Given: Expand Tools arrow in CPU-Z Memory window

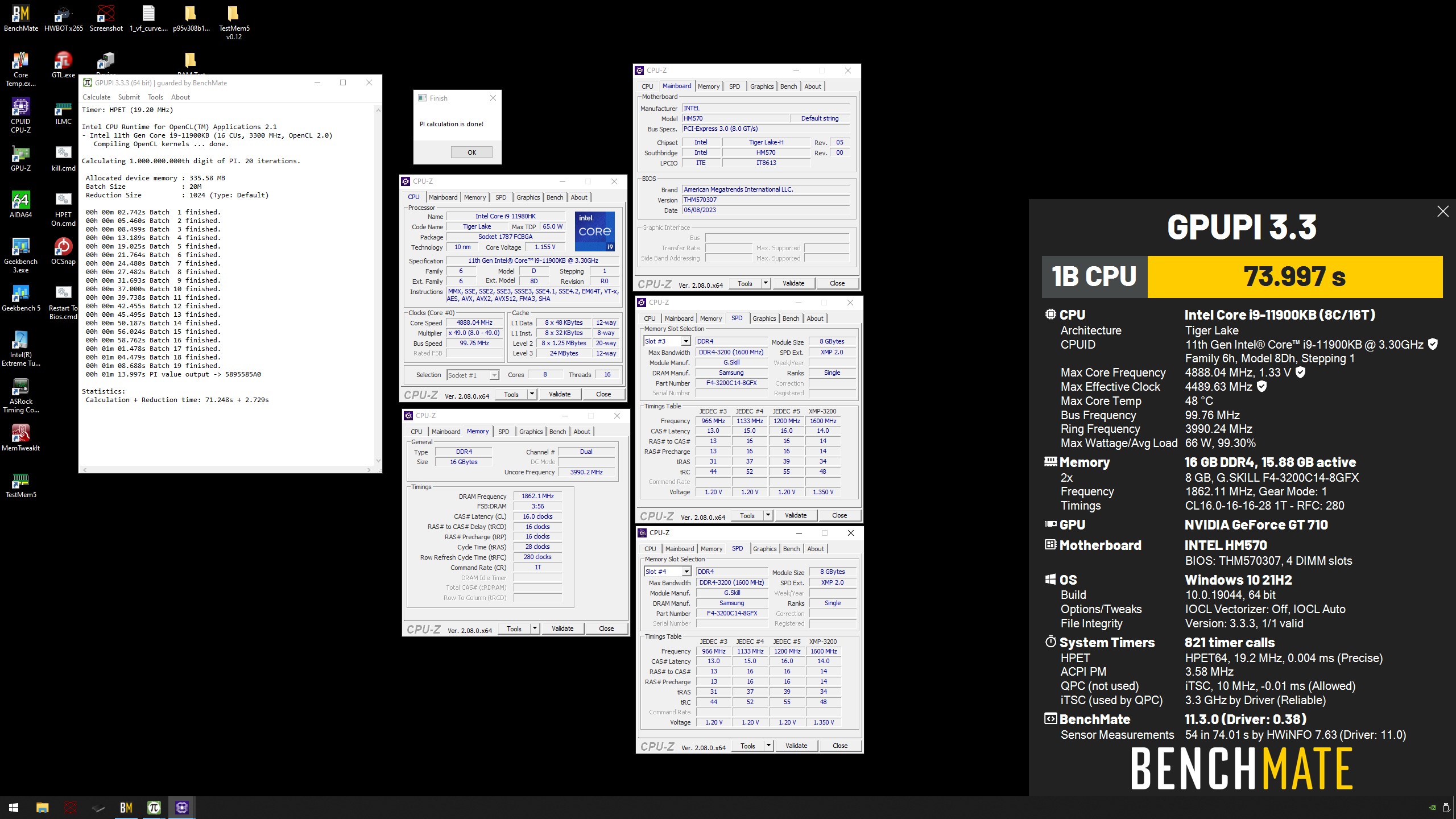Looking at the screenshot, I should coord(535,628).
